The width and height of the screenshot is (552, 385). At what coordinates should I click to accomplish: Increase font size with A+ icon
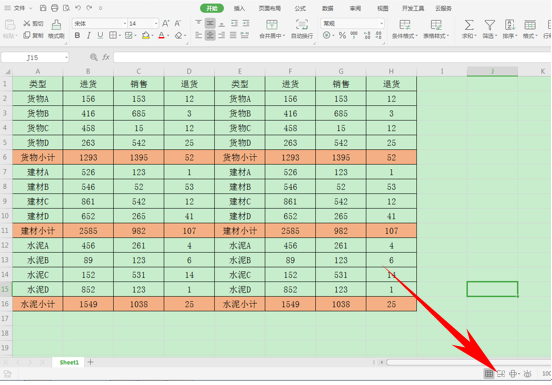click(x=165, y=23)
